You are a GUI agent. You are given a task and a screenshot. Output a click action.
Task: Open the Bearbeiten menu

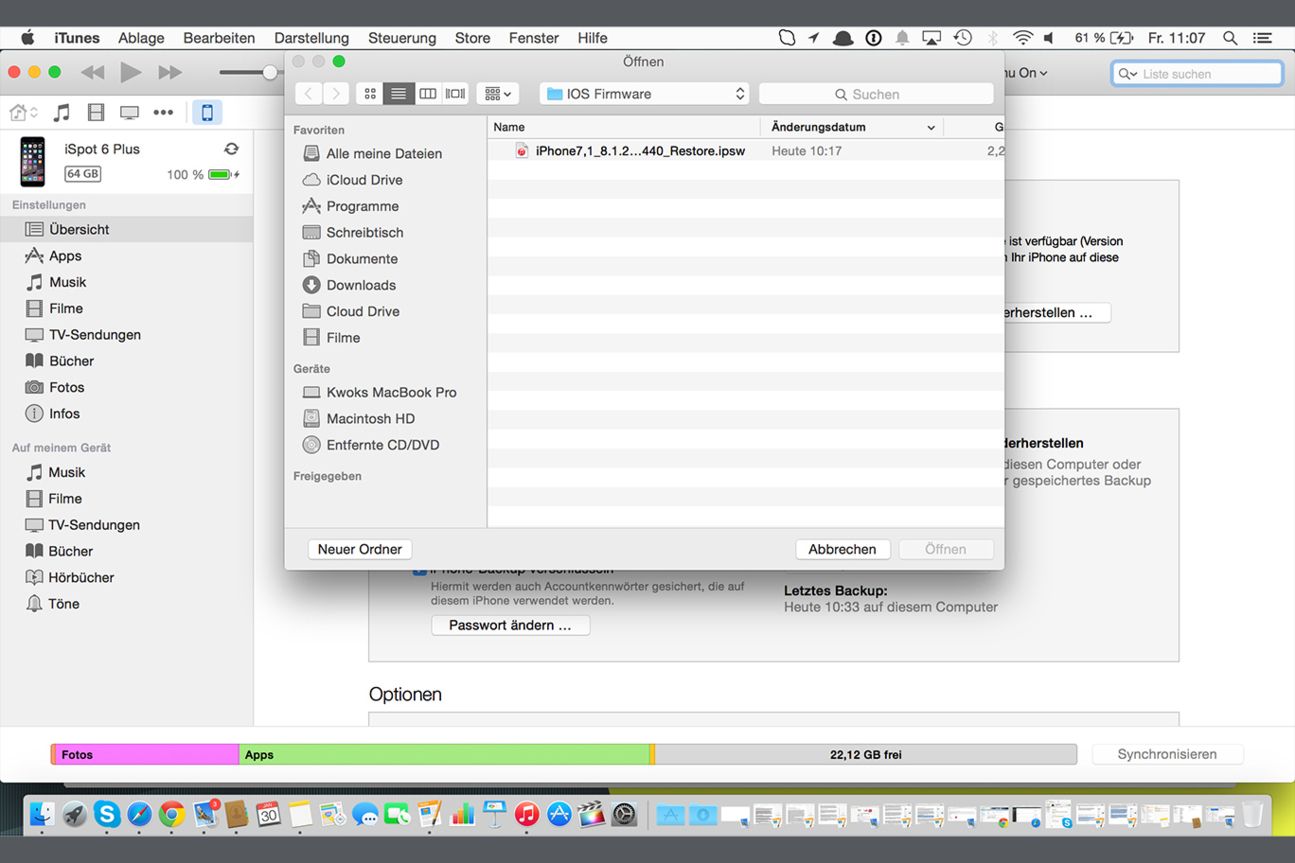219,38
